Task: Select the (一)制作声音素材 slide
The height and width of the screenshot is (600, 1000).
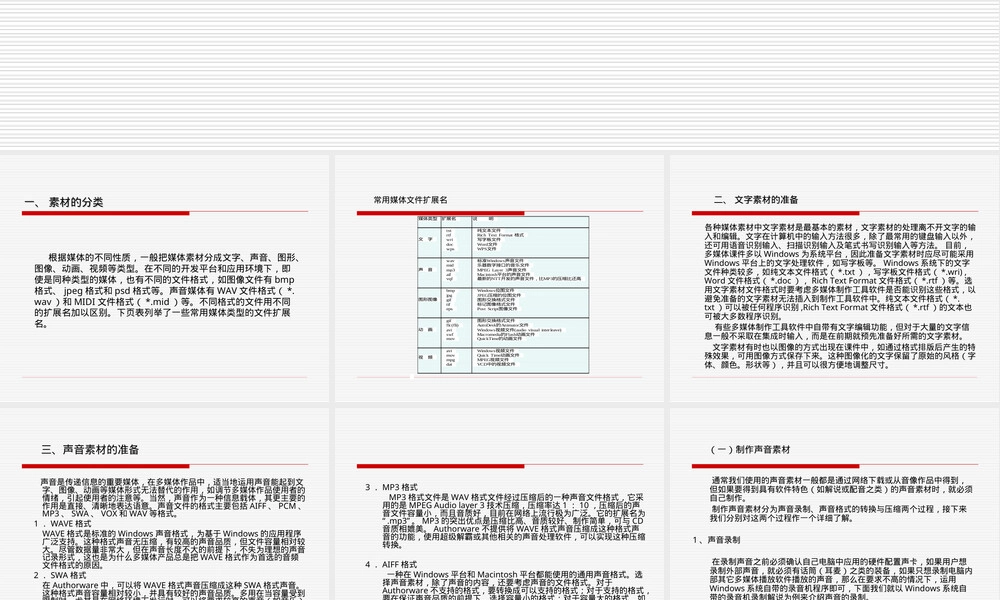Action: point(834,504)
